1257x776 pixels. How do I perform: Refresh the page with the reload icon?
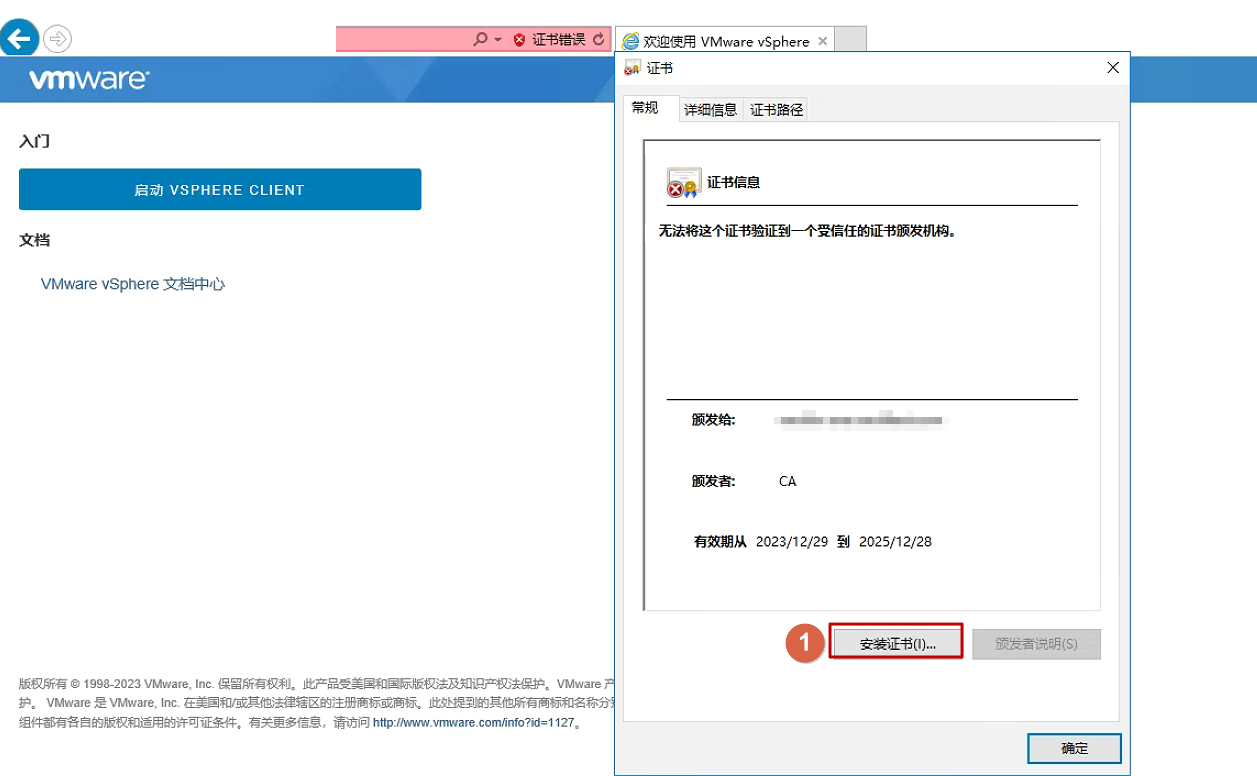tap(598, 40)
